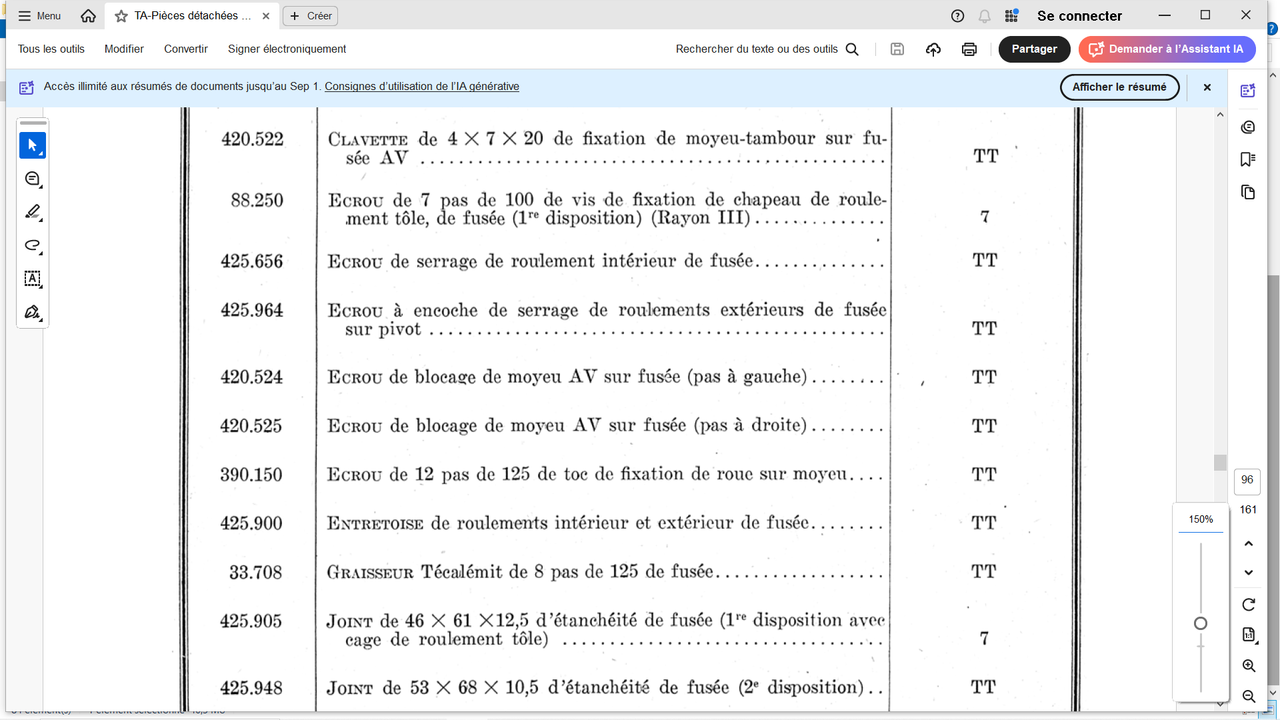Viewport: 1280px width, 720px height.
Task: Click part number 33.708
Action: 257,572
